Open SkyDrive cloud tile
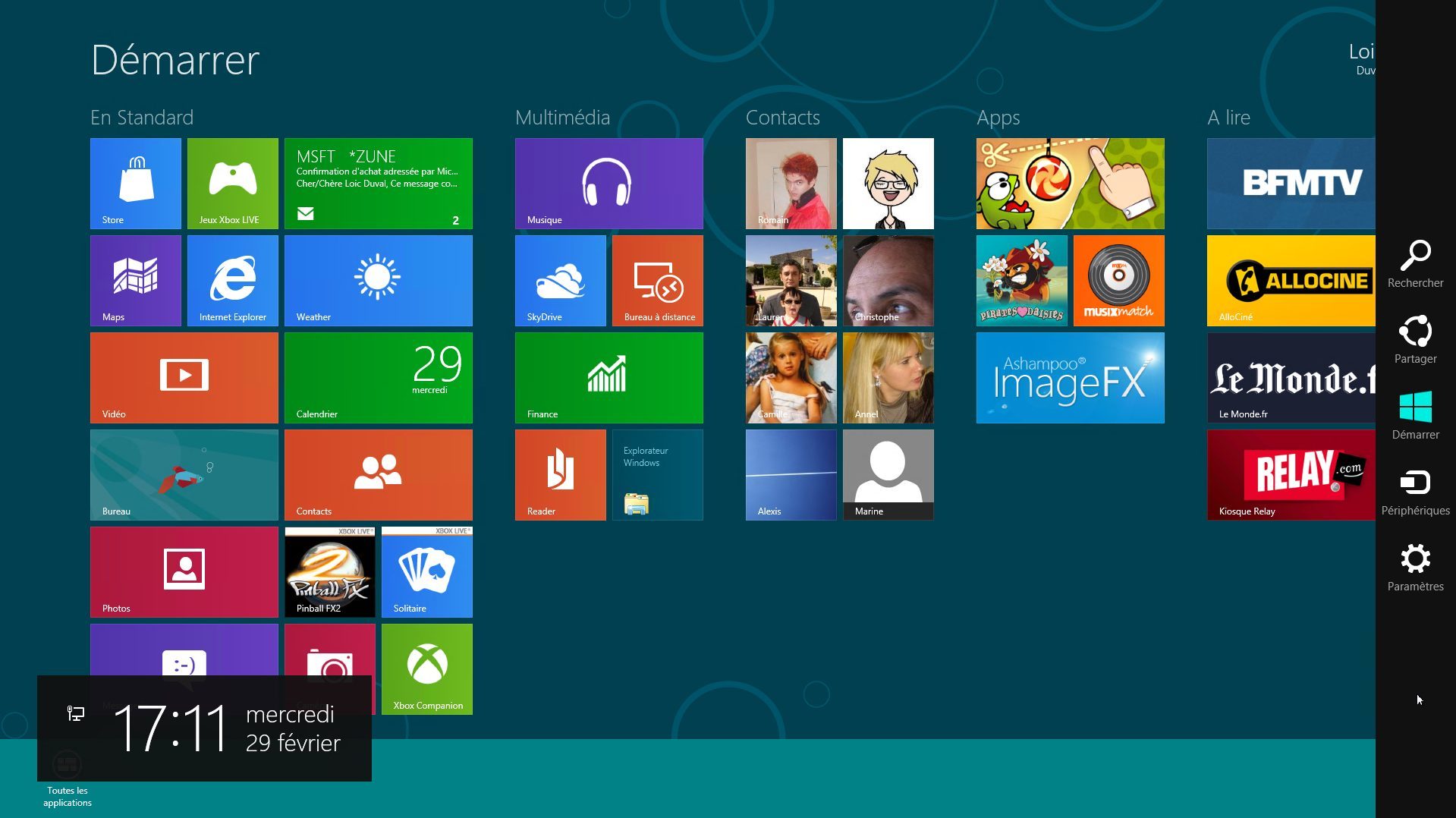 (x=560, y=280)
